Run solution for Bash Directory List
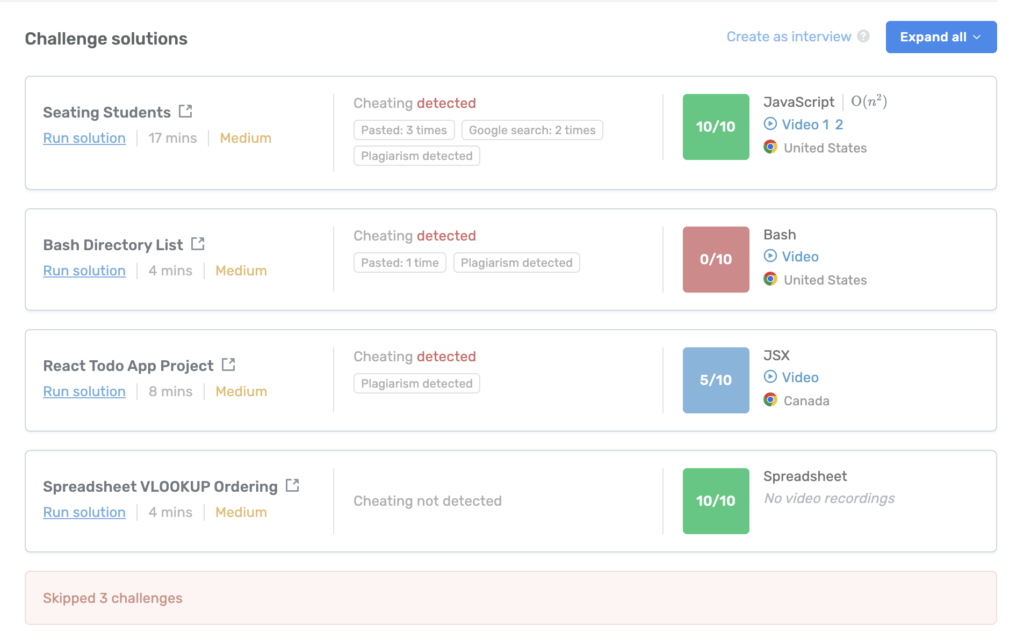1024x641 pixels. click(84, 270)
